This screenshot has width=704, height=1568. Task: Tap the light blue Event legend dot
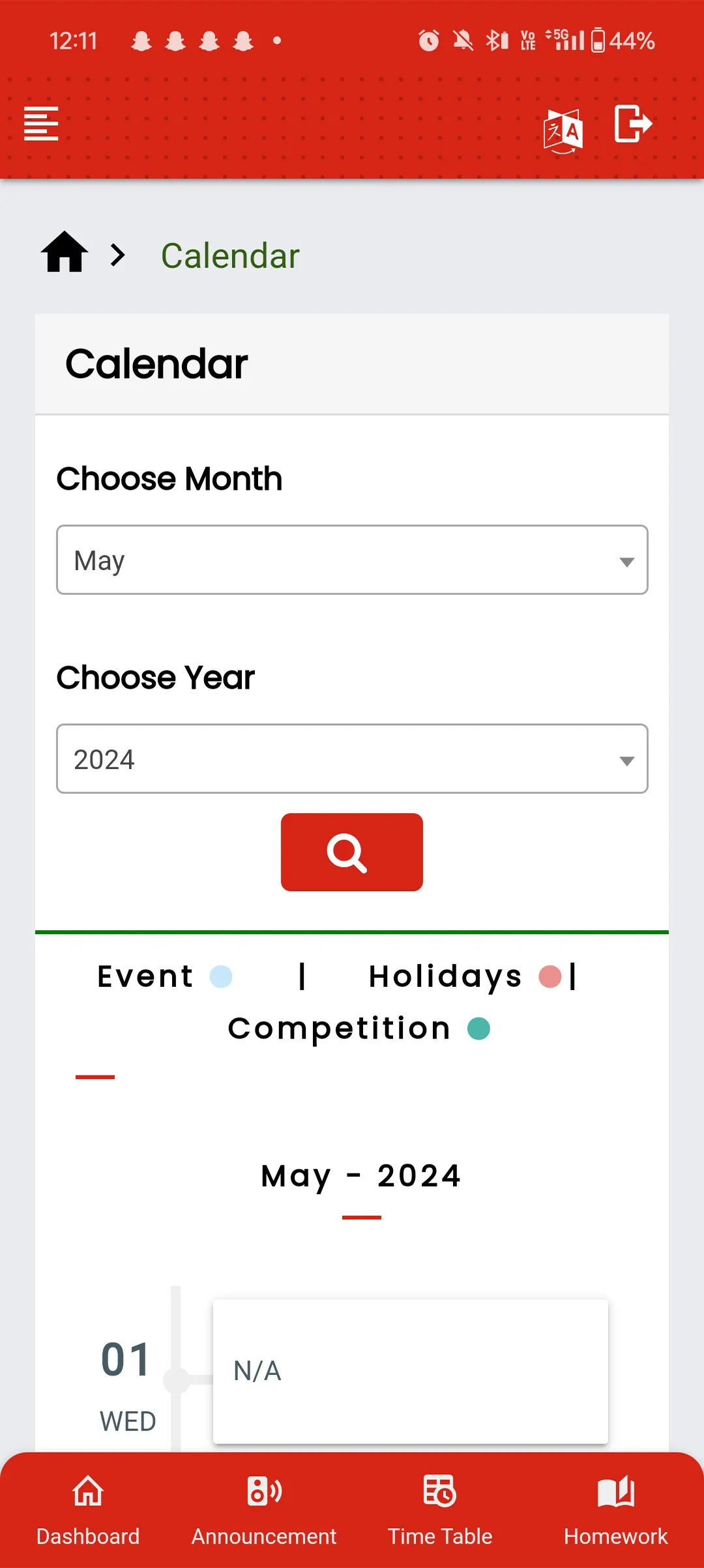(221, 976)
